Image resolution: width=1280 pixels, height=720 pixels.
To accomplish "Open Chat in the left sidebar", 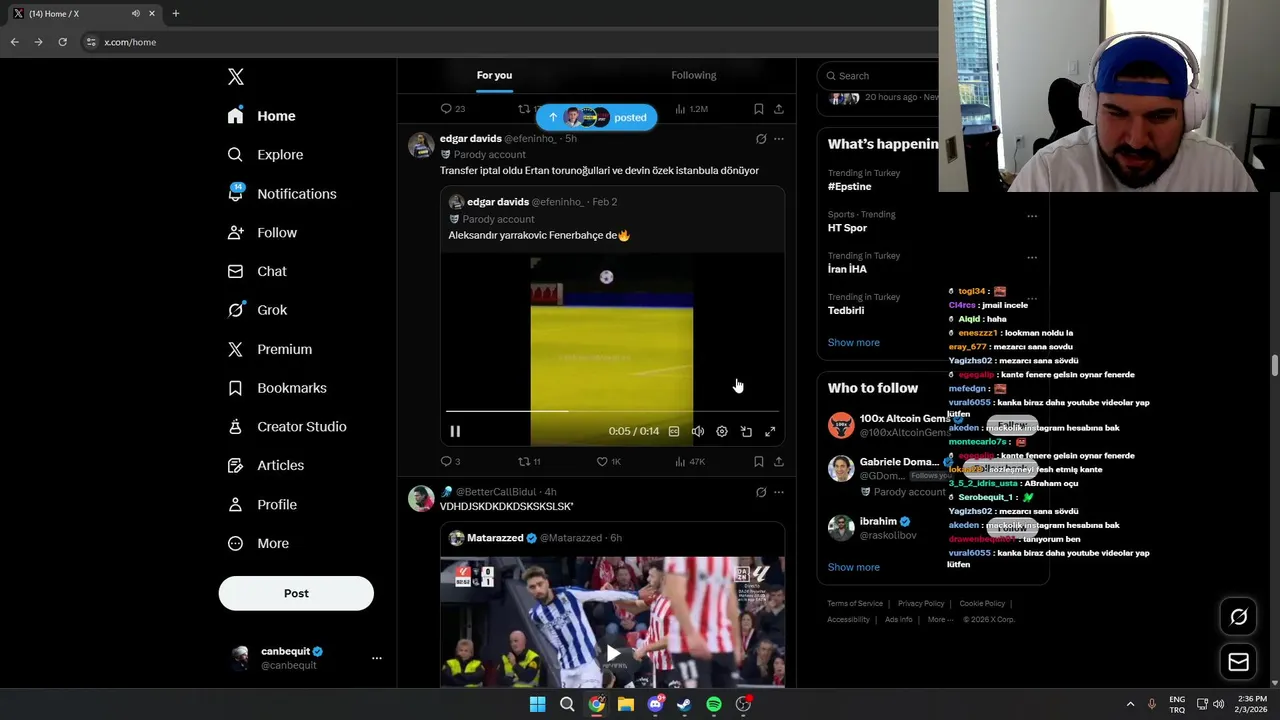I will (257, 271).
